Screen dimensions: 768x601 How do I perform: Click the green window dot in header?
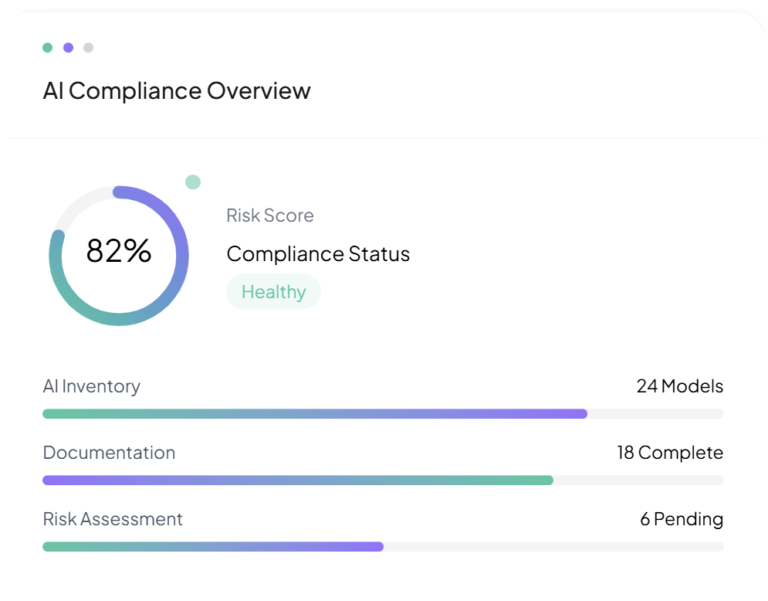coord(48,47)
